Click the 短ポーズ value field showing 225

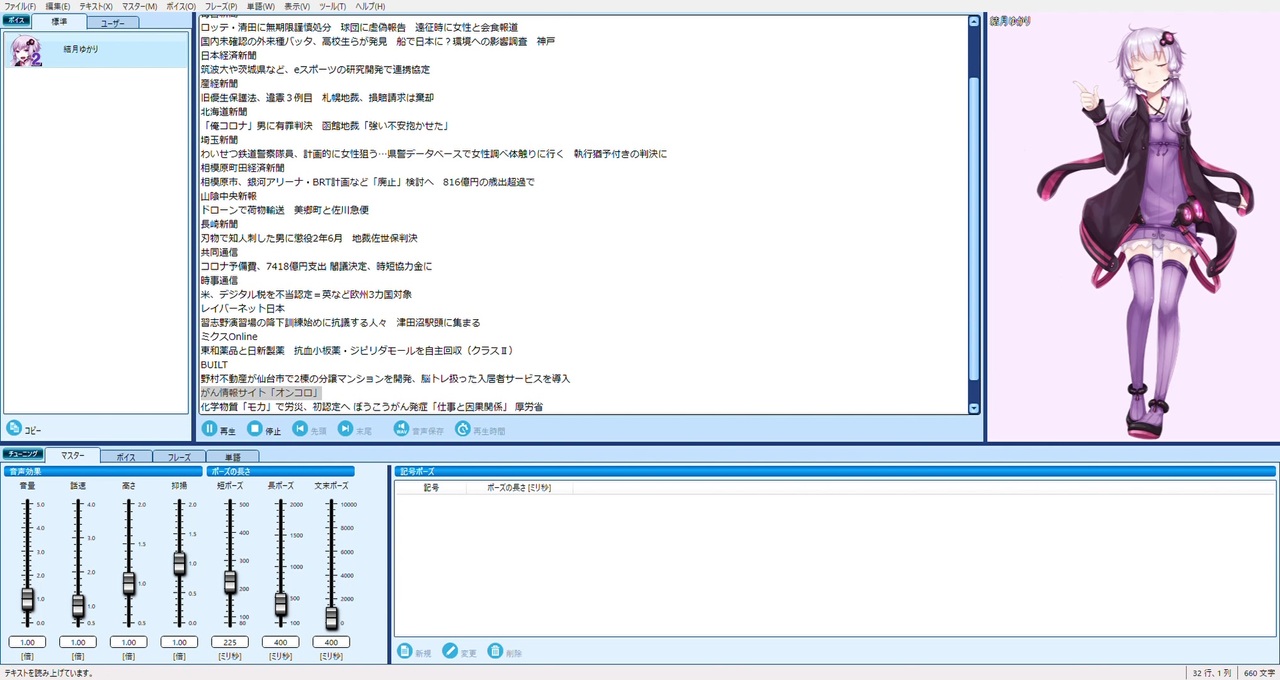point(230,642)
